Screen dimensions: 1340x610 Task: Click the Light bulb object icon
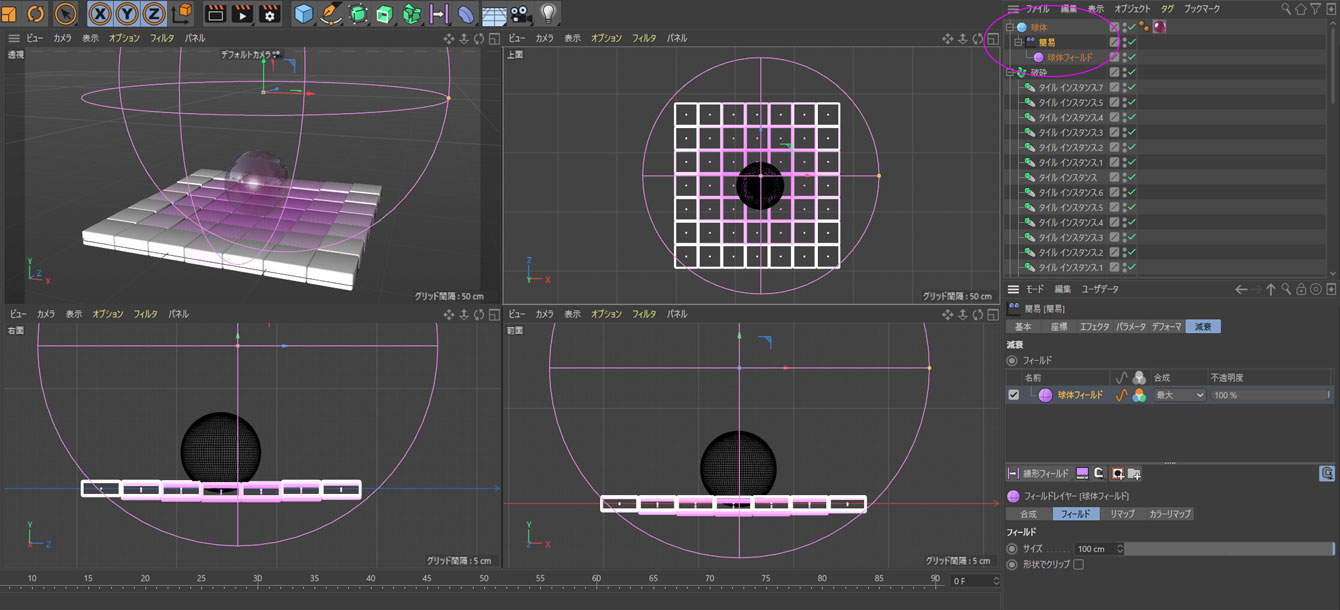tap(548, 14)
